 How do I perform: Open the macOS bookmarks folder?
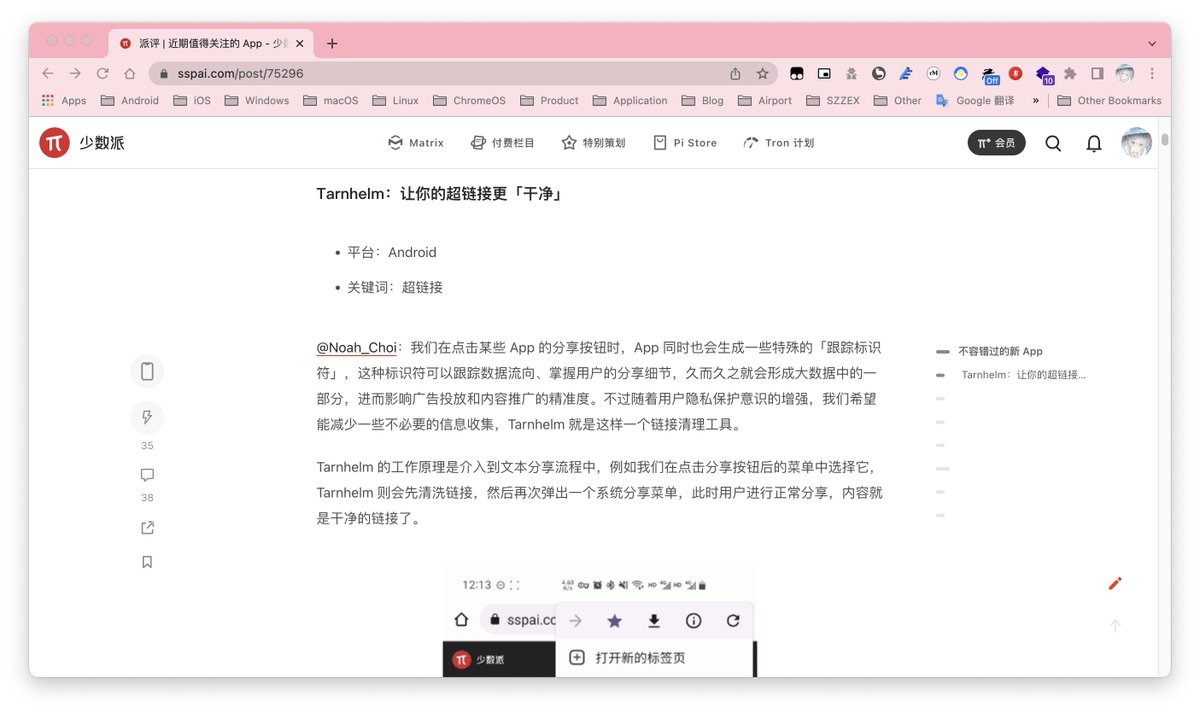pos(330,100)
